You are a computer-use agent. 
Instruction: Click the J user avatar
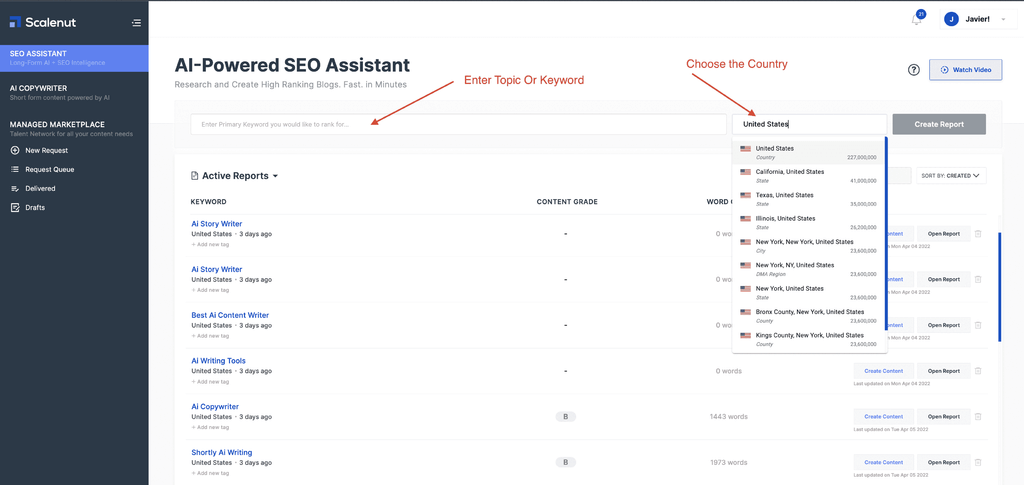[x=952, y=20]
